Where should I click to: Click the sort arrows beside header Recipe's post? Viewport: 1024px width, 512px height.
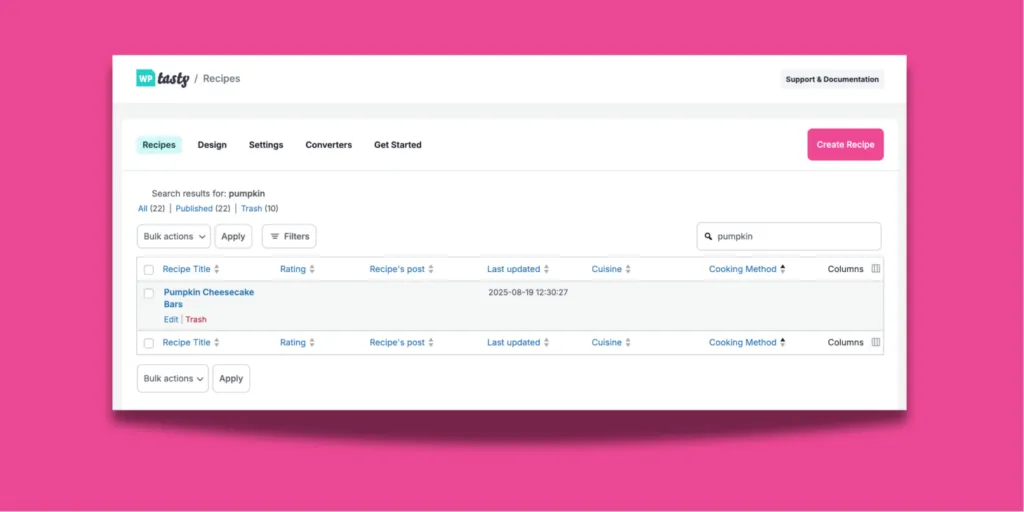(x=431, y=269)
